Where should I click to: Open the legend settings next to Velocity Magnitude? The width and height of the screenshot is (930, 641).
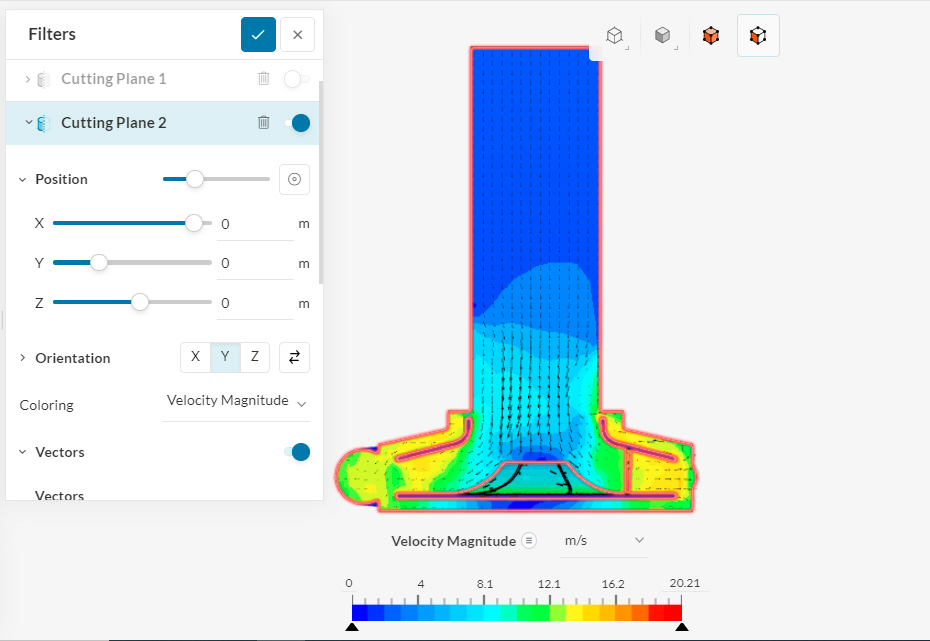click(x=530, y=540)
